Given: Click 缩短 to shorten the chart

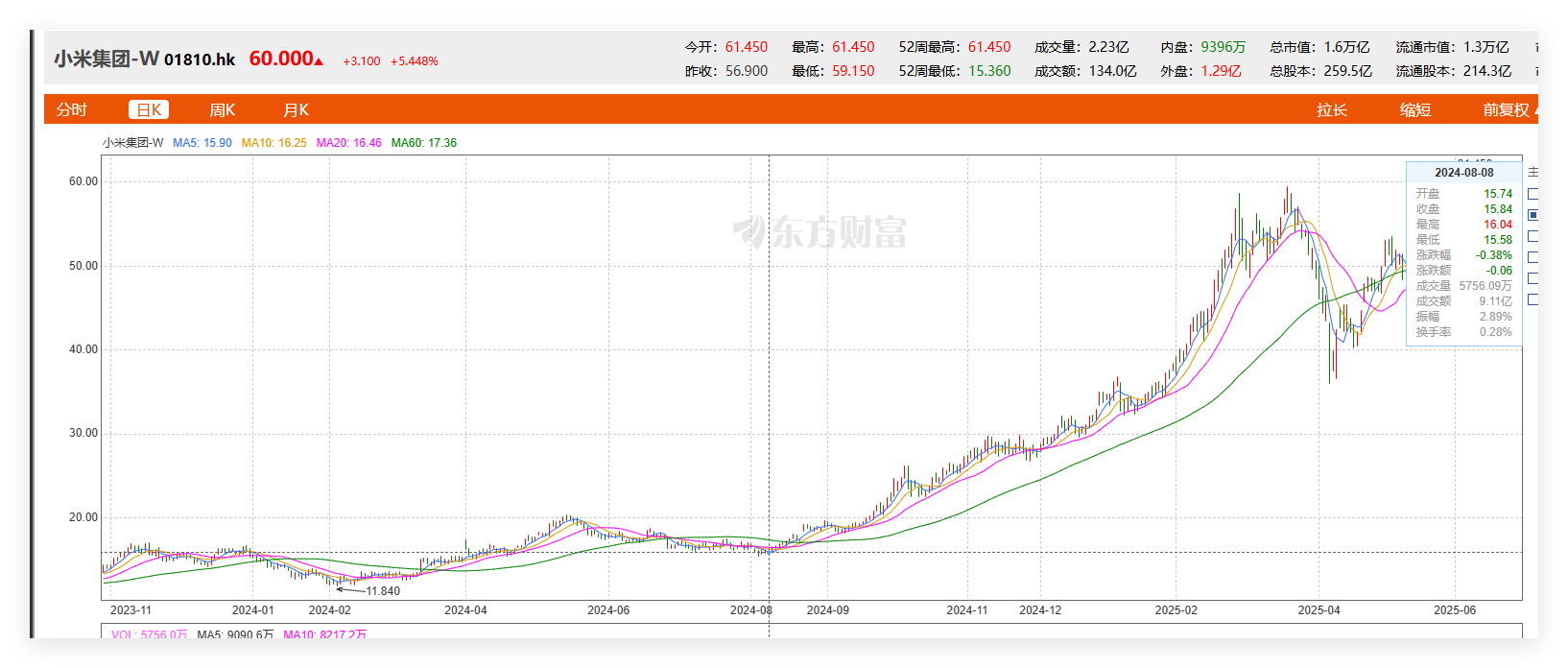Looking at the screenshot, I should pyautogui.click(x=1415, y=110).
